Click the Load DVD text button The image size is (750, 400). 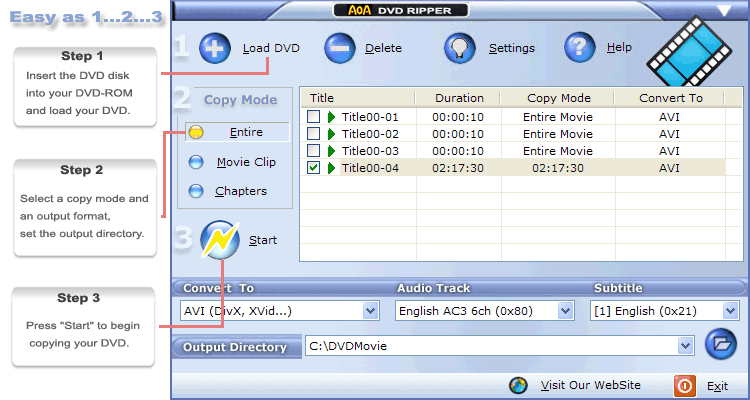(x=271, y=48)
